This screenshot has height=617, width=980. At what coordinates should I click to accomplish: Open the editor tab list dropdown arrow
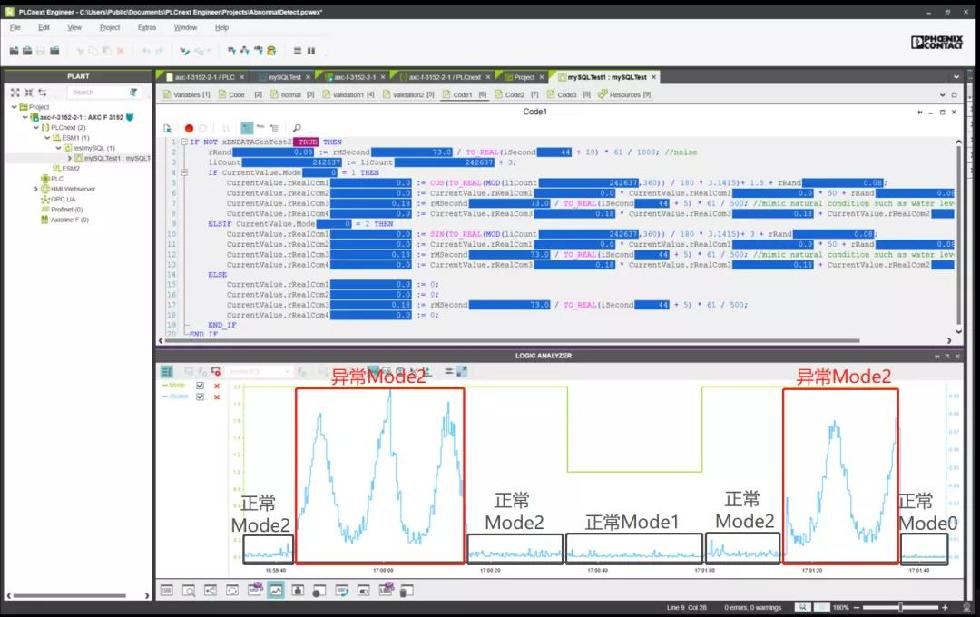pyautogui.click(x=956, y=77)
